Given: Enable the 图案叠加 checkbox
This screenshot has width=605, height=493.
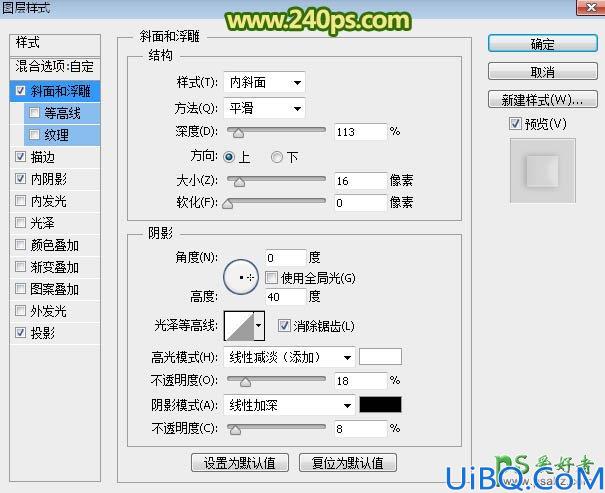Looking at the screenshot, I should coord(20,289).
